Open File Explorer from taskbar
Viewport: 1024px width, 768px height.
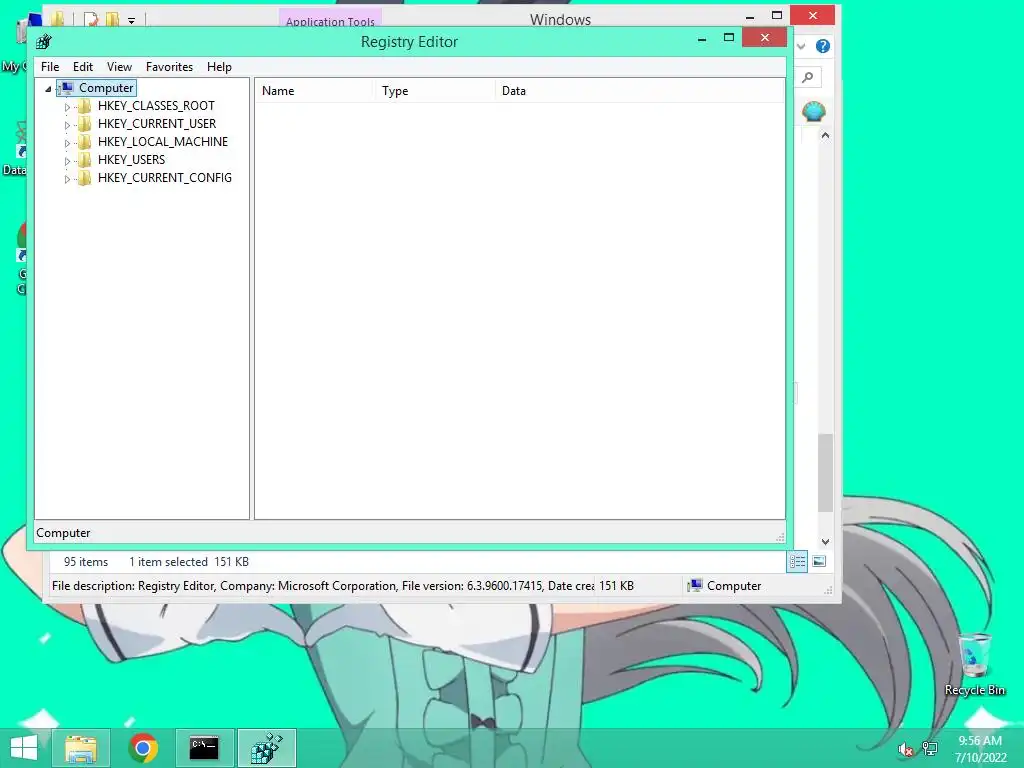[81, 748]
